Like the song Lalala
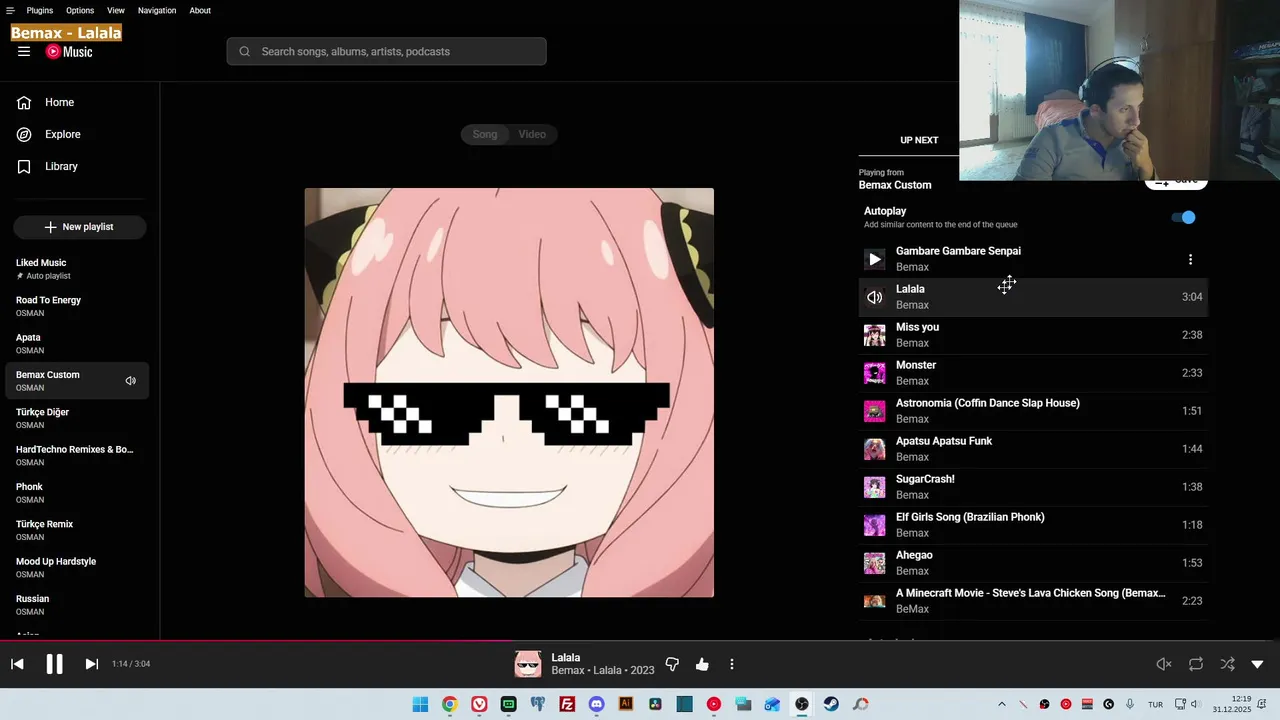This screenshot has height=720, width=1280. [702, 664]
